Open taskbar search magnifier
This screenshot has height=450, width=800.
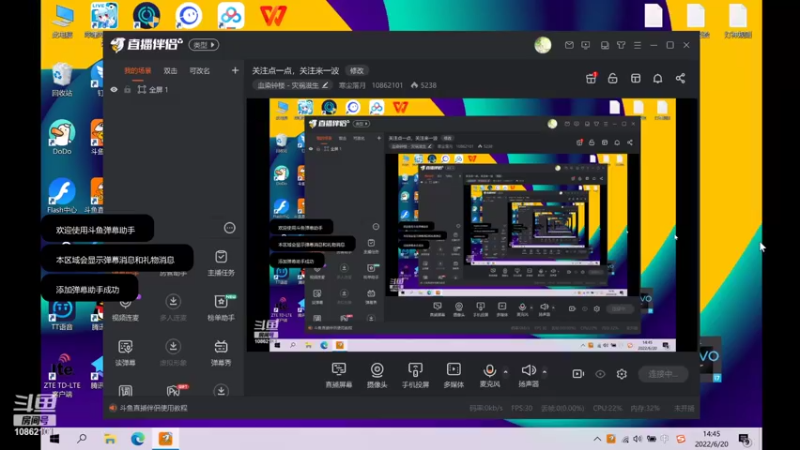(x=82, y=439)
